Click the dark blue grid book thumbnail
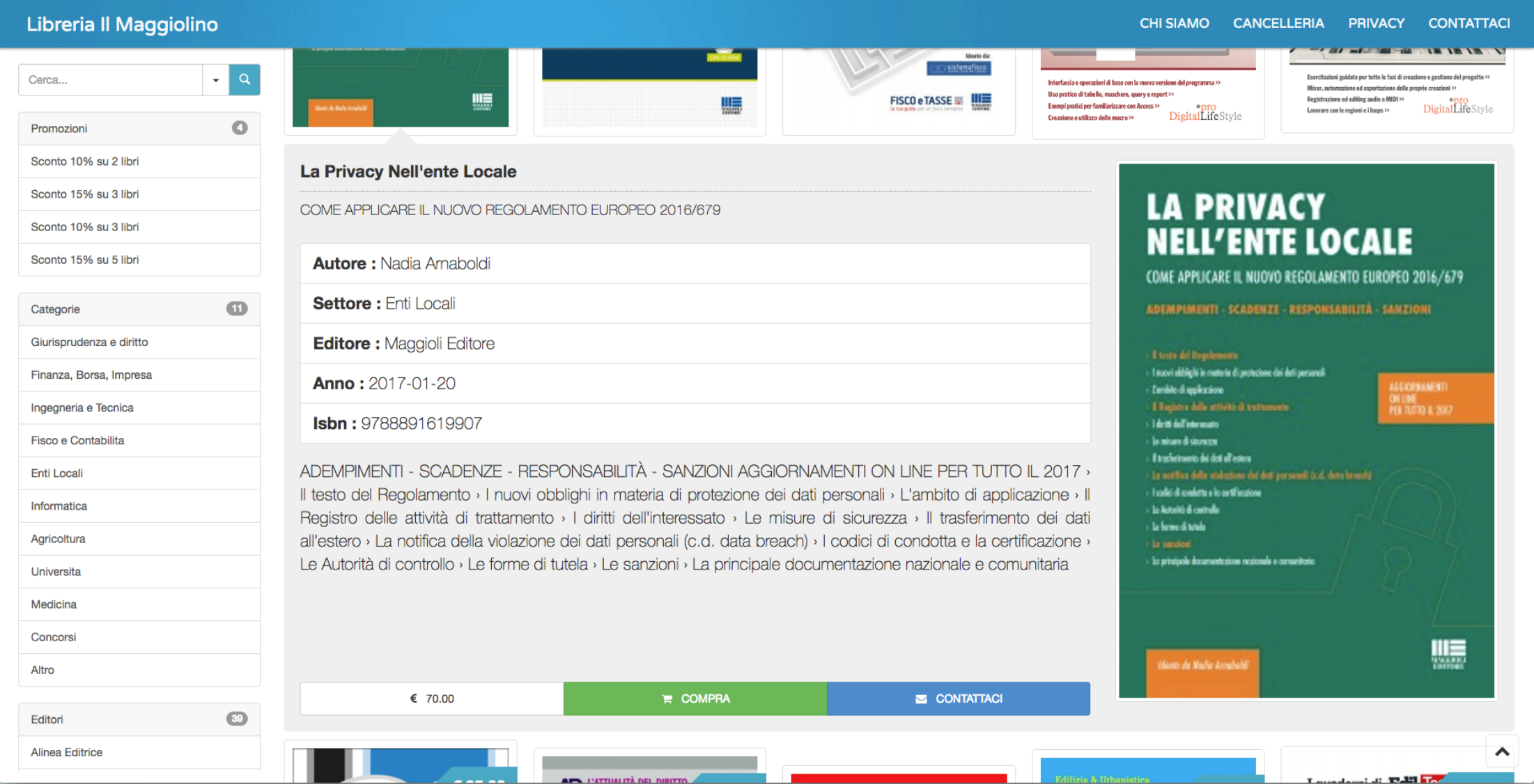Viewport: 1534px width, 784px height. click(650, 87)
